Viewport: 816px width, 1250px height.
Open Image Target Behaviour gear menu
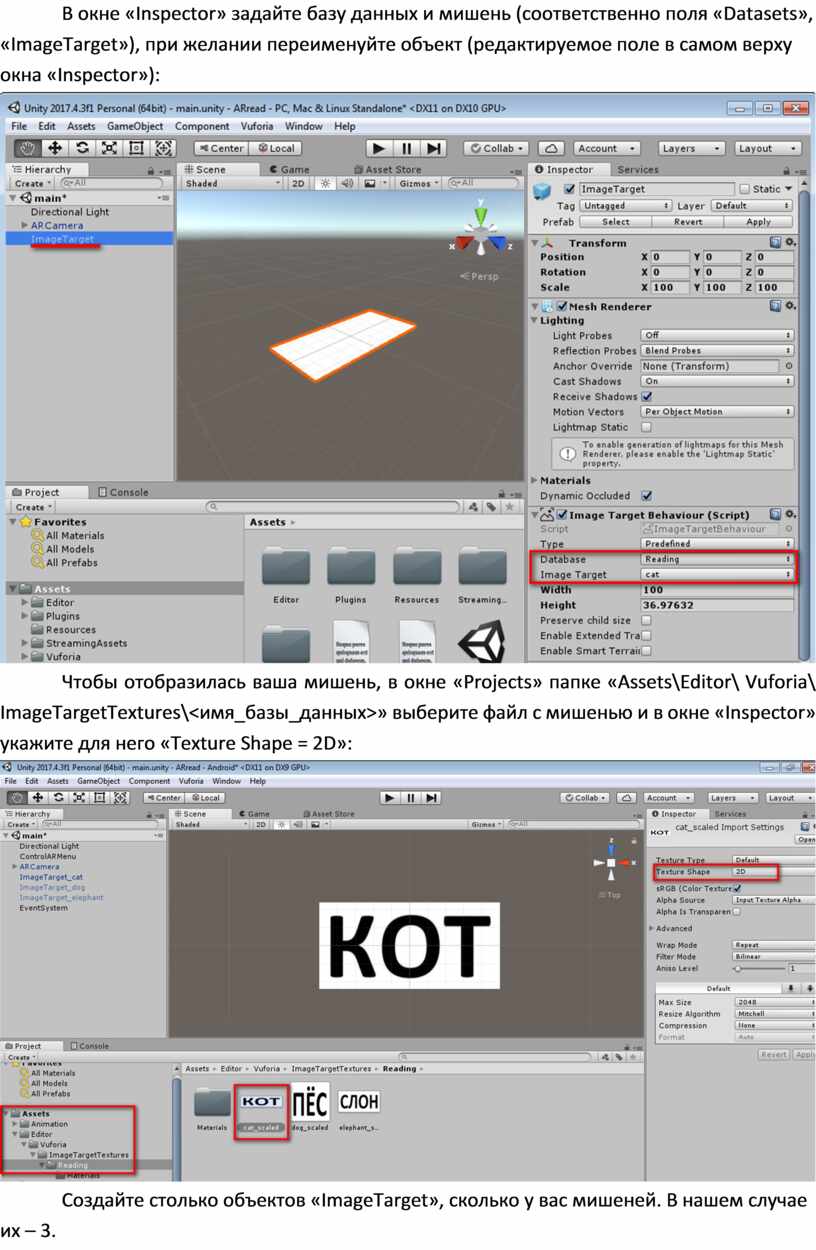(791, 515)
